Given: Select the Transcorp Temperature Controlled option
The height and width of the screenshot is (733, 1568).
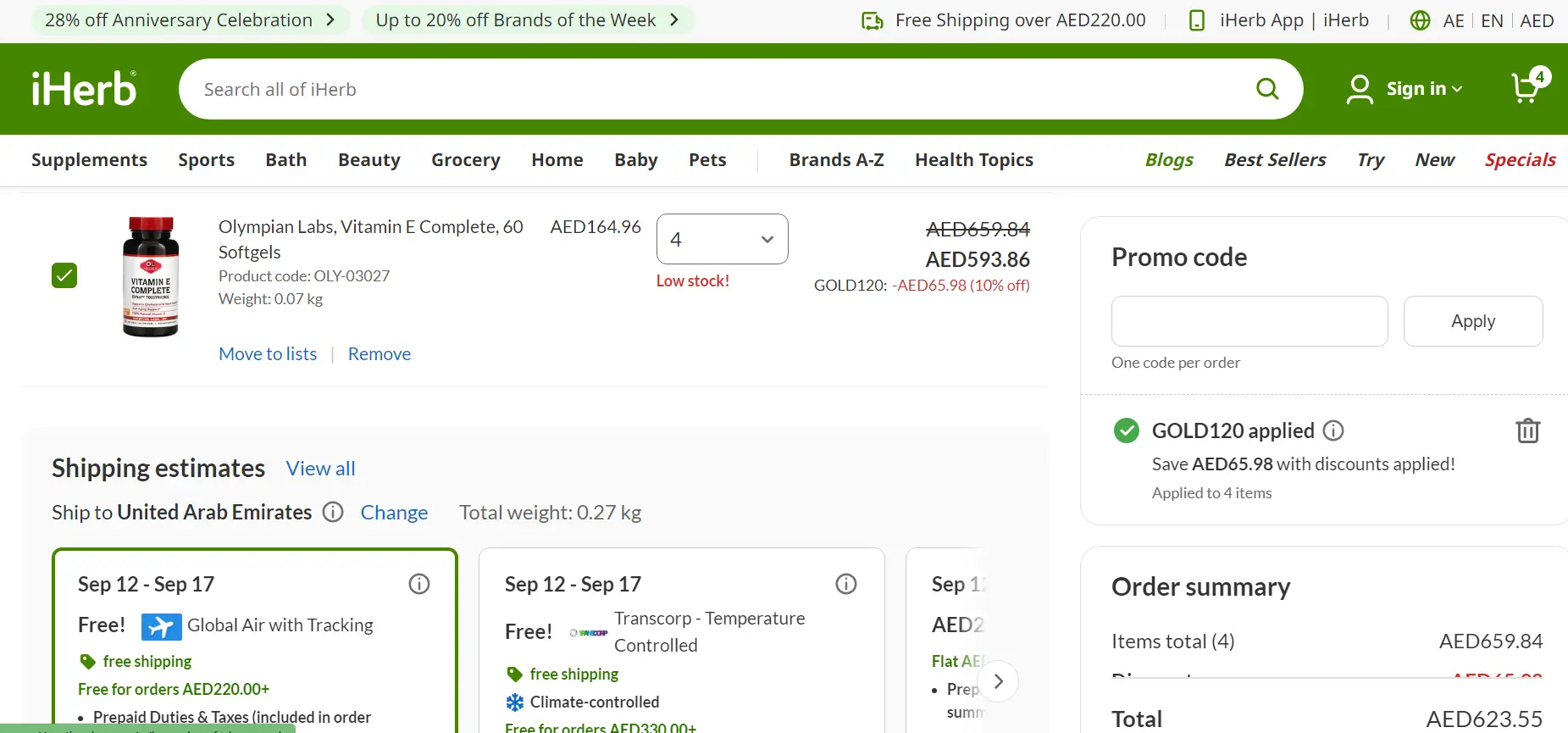Looking at the screenshot, I should [x=682, y=641].
